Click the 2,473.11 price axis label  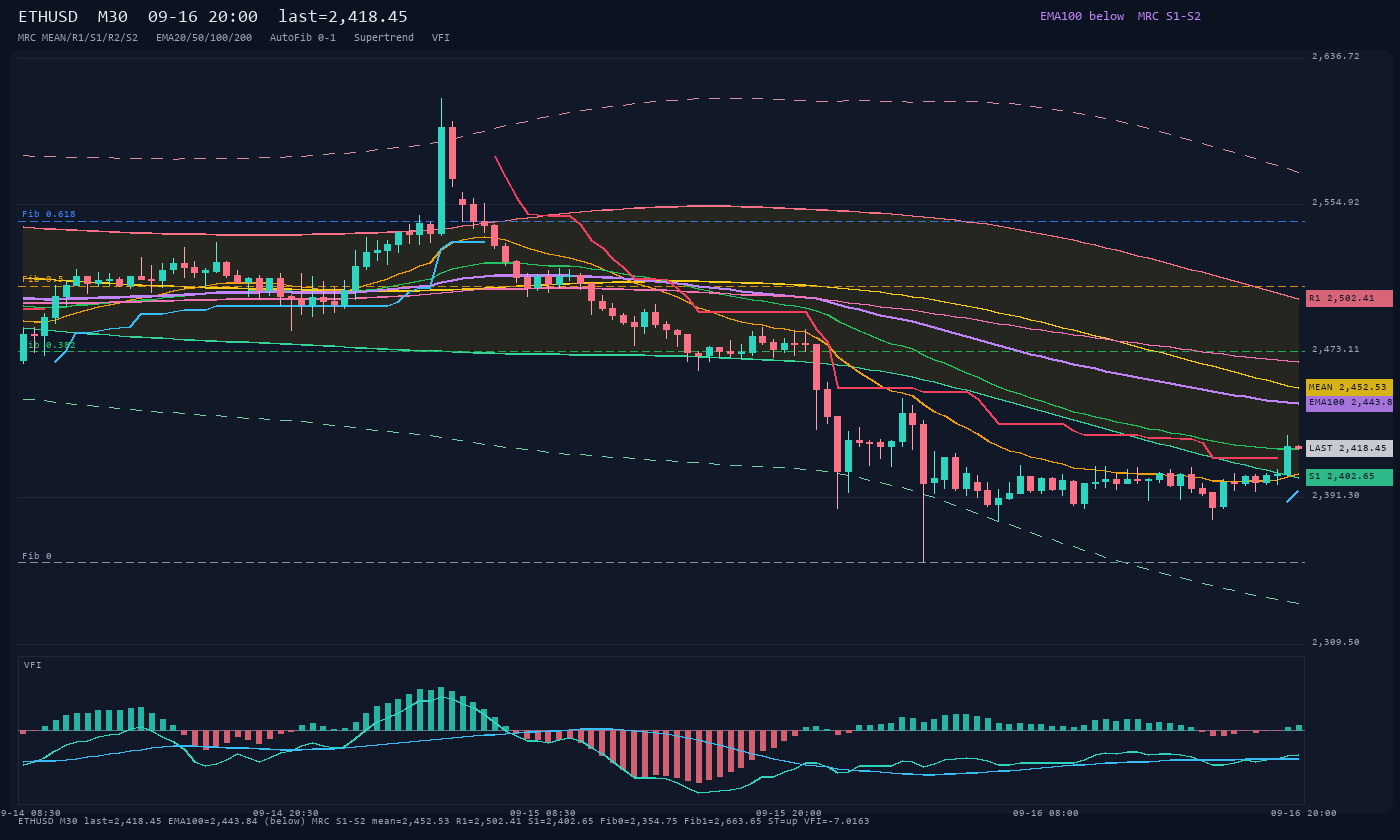1336,349
